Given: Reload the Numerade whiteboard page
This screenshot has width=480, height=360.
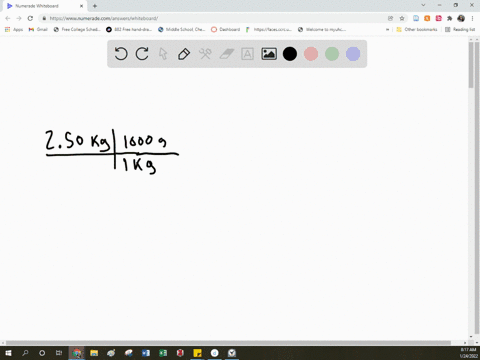Looking at the screenshot, I should (x=30, y=18).
